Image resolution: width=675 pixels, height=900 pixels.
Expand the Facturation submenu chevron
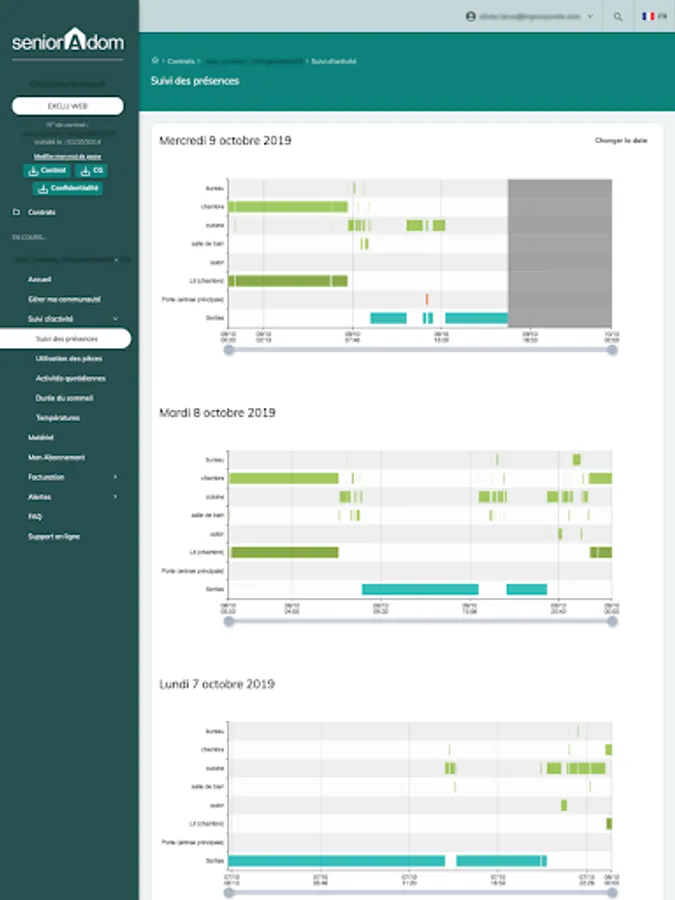[115, 477]
